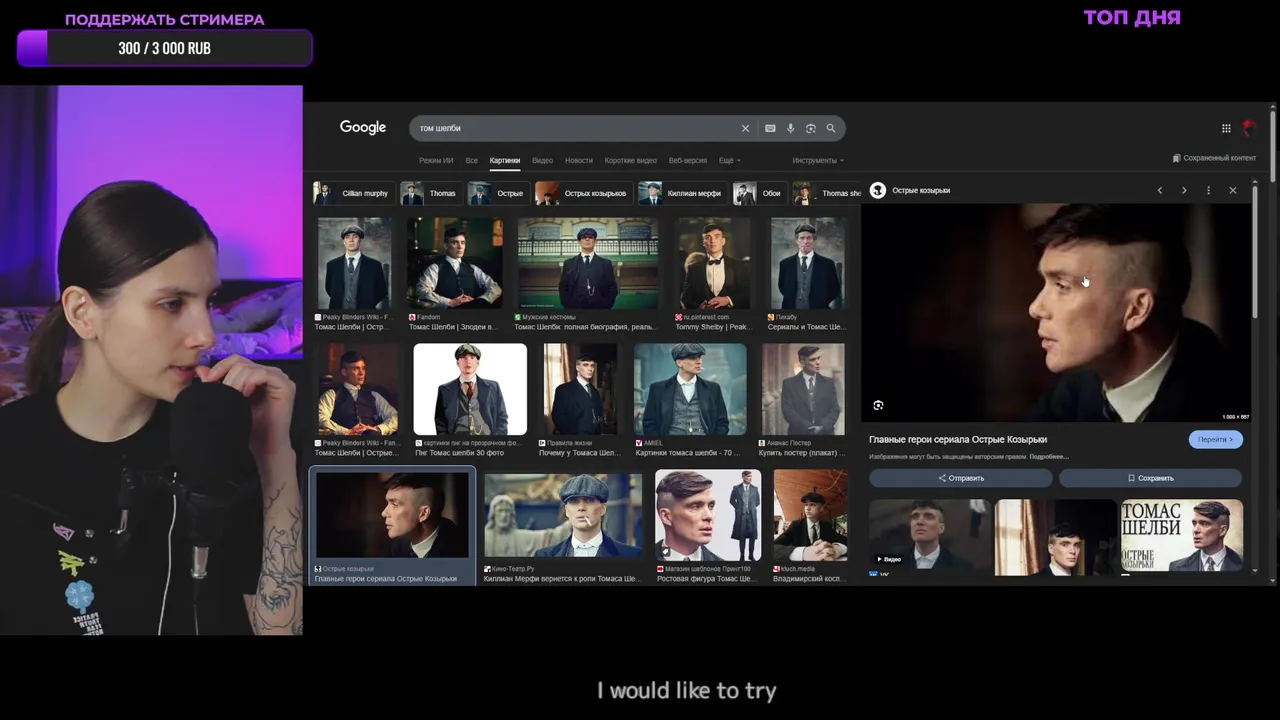
Task: Open the Инструменты dropdown
Action: pyautogui.click(x=818, y=160)
